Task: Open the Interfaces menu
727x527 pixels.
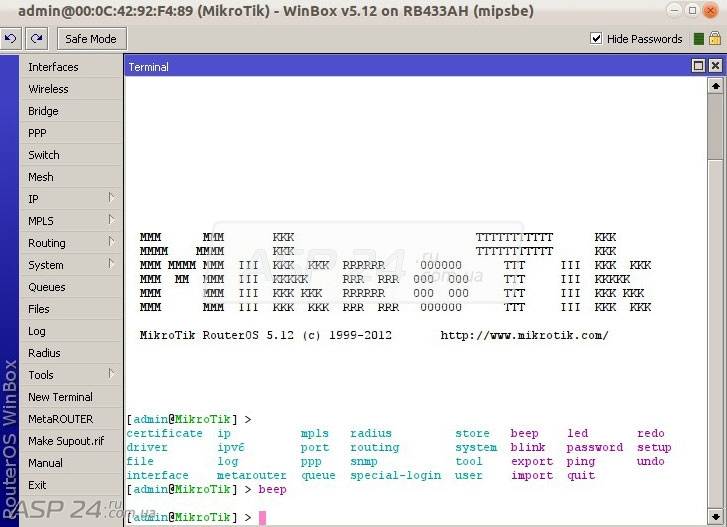Action: (71, 67)
